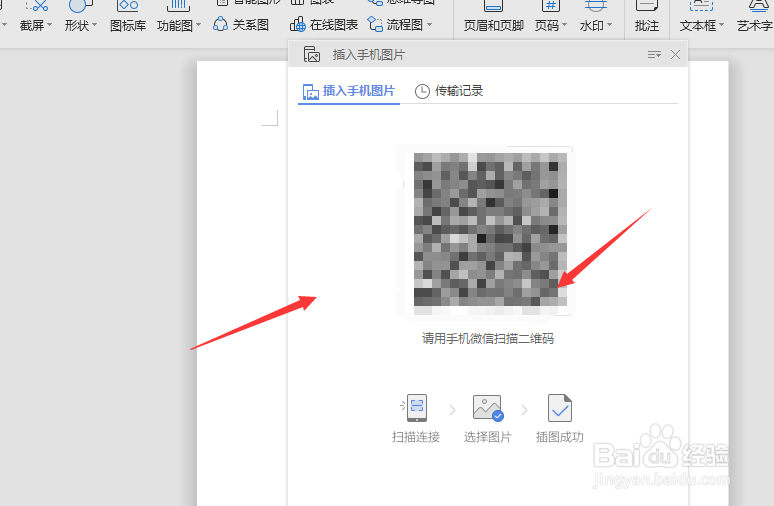The image size is (774, 506).
Task: Click the 扫描连接 phone scan icon
Action: tap(416, 408)
